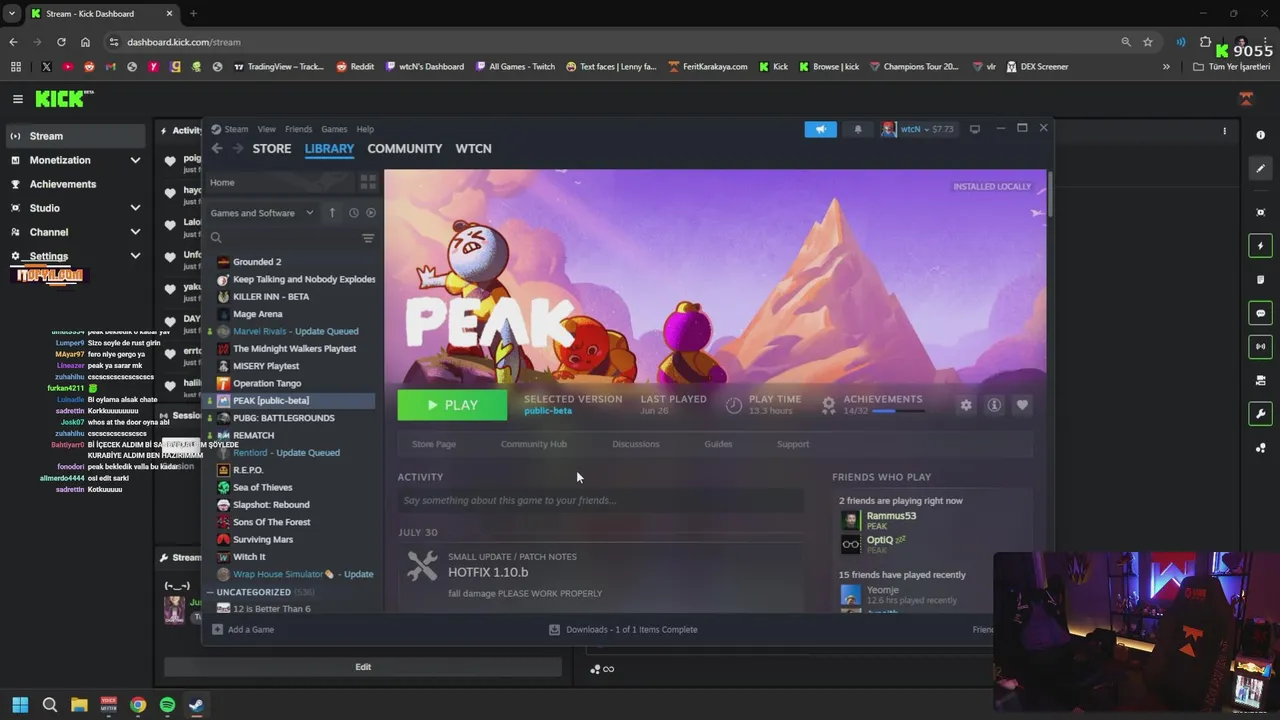The width and height of the screenshot is (1280, 720).
Task: Open Games and Software dropdown
Action: tap(262, 213)
